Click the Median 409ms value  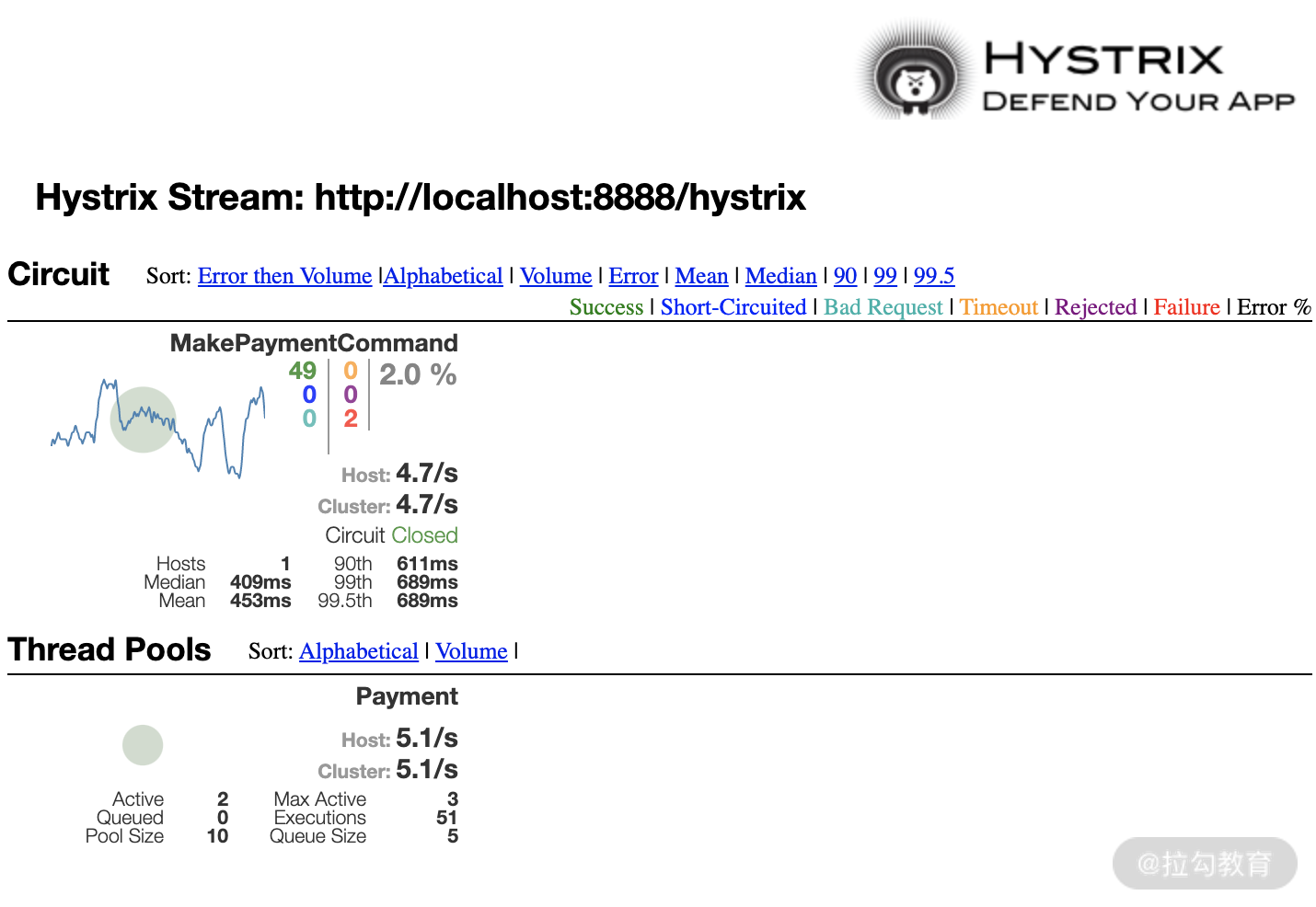[x=260, y=582]
